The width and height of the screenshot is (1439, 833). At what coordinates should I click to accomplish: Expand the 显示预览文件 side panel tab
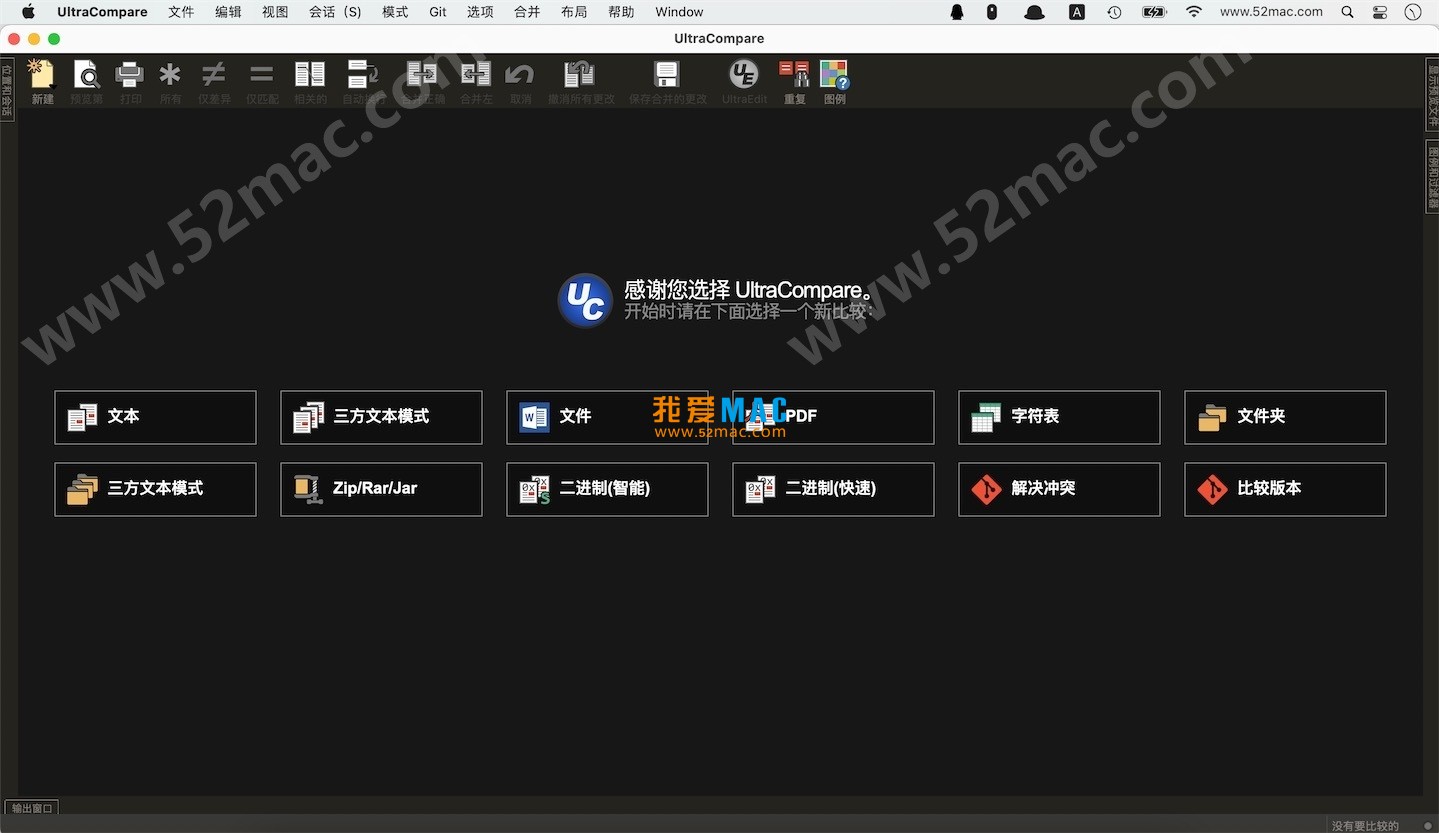pyautogui.click(x=1432, y=94)
